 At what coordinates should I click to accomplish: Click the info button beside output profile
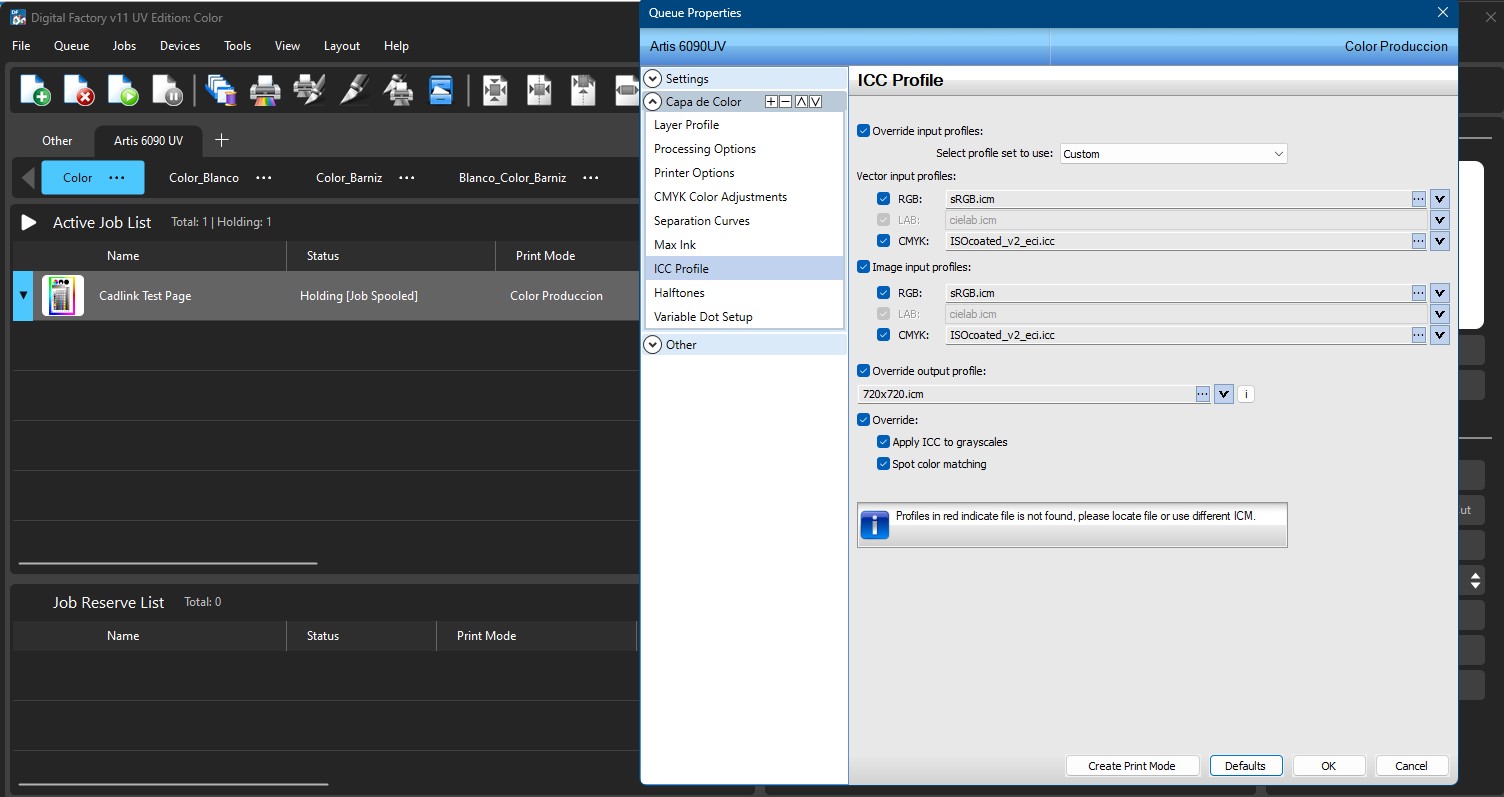point(1245,394)
